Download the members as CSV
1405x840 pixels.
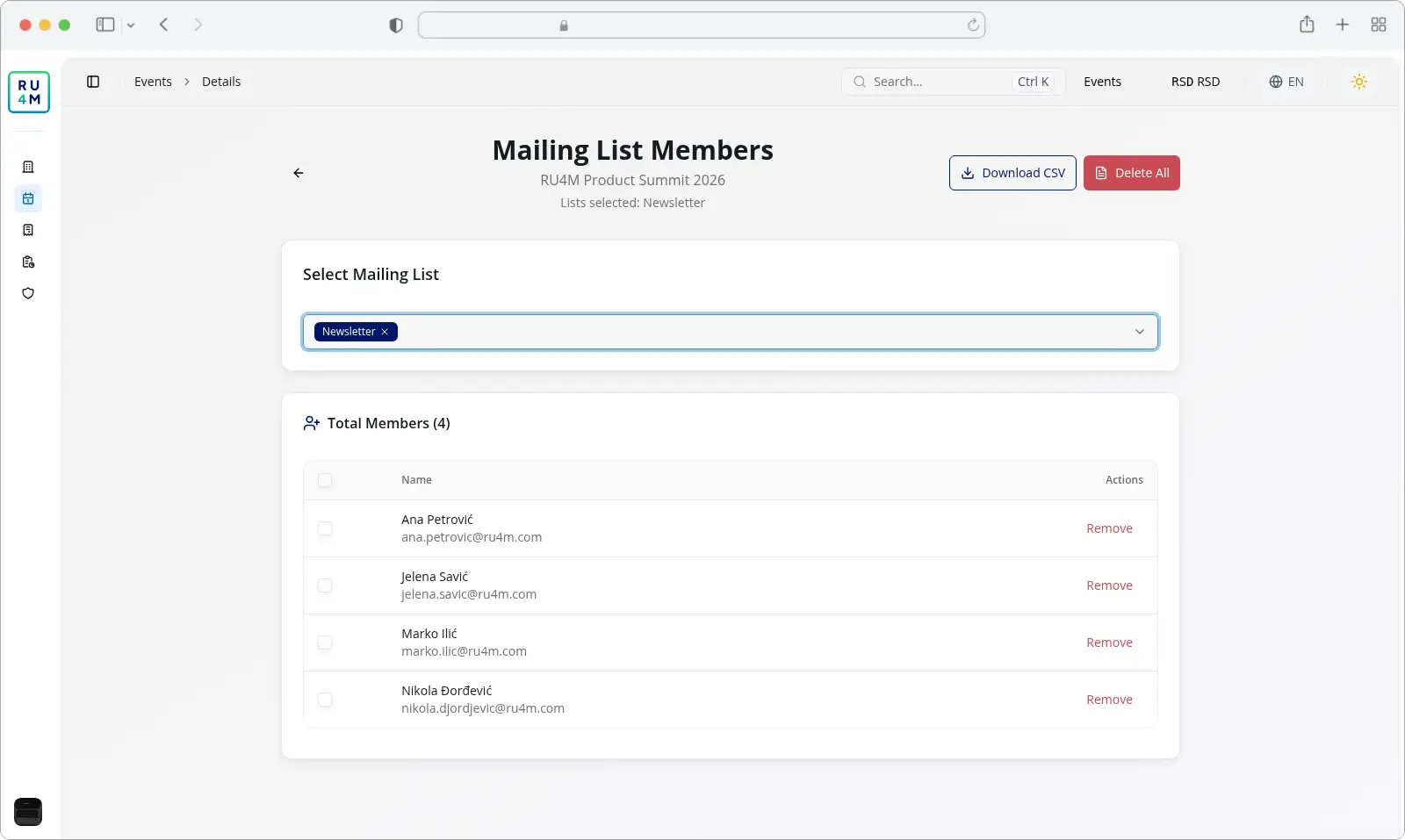point(1012,173)
